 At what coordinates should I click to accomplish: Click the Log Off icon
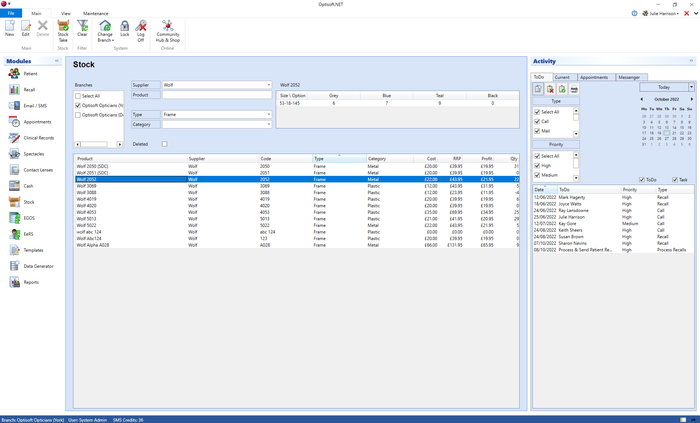tap(141, 31)
